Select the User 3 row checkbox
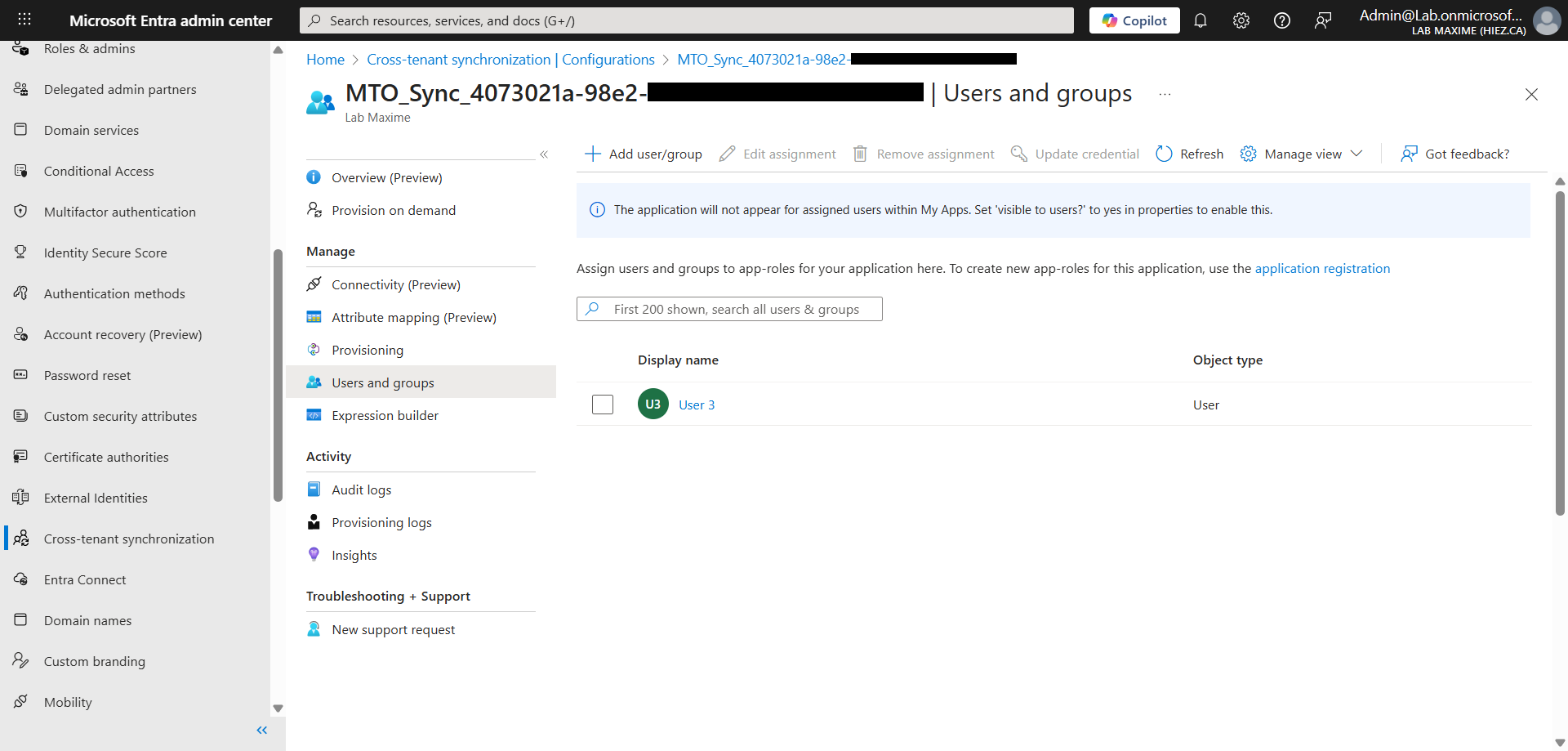 [x=603, y=405]
